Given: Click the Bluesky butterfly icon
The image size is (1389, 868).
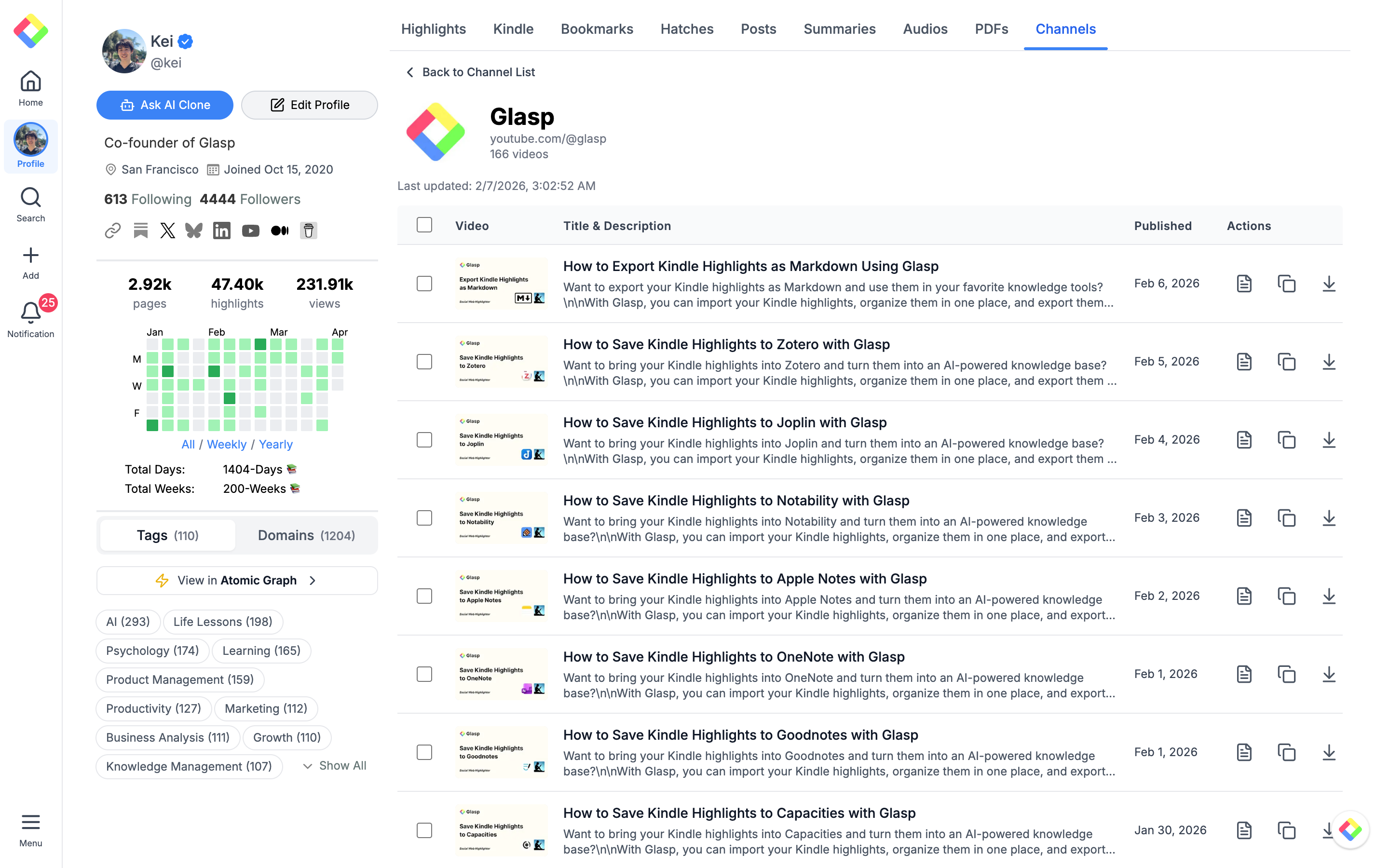Looking at the screenshot, I should pos(194,231).
